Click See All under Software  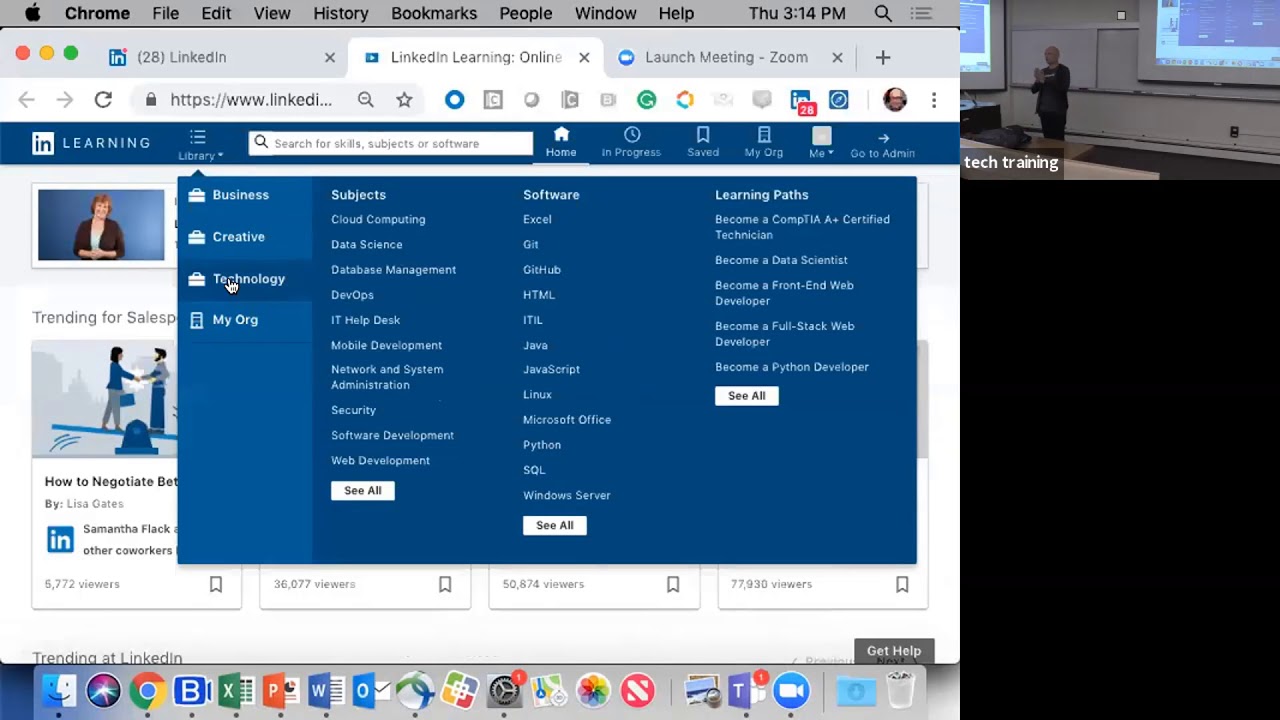click(555, 526)
